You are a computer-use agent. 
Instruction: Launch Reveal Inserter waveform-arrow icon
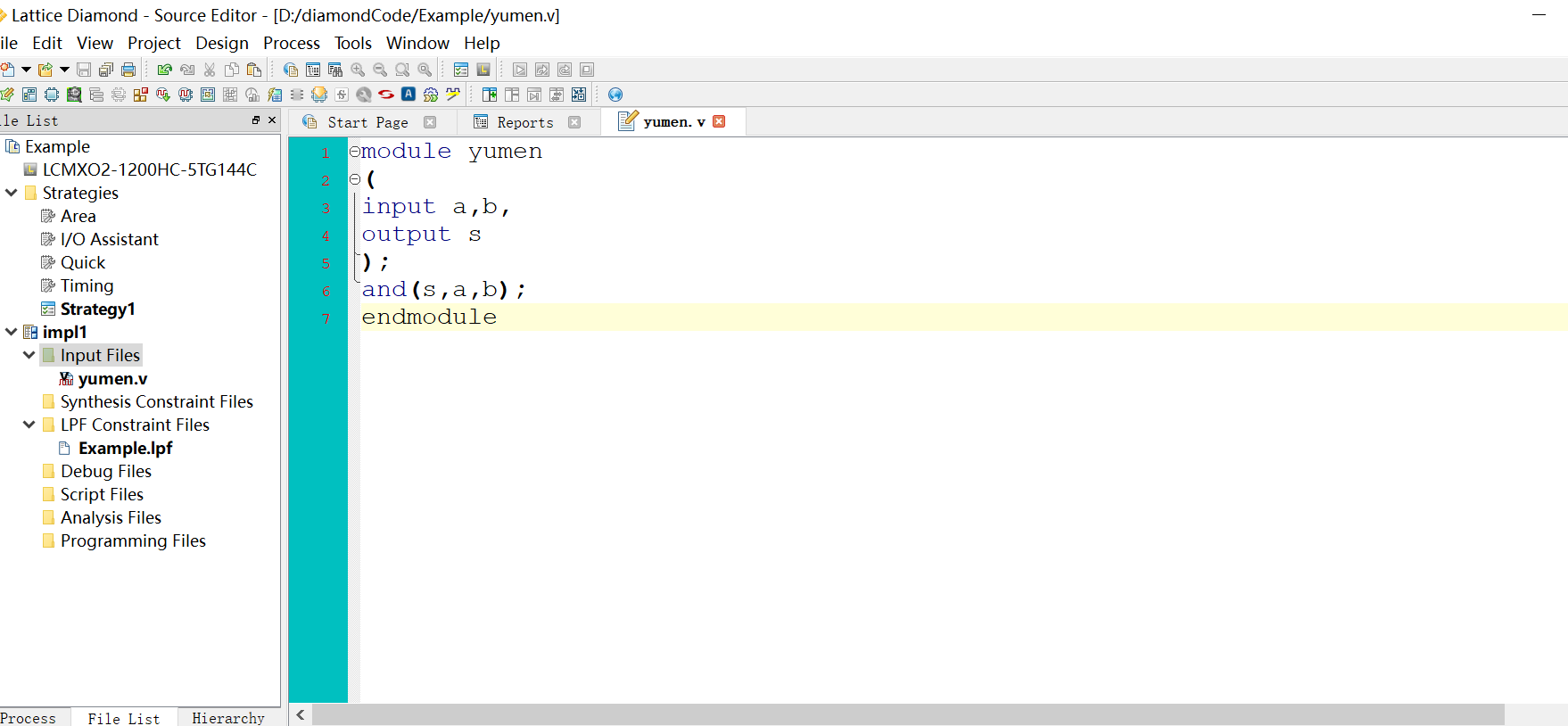click(163, 95)
